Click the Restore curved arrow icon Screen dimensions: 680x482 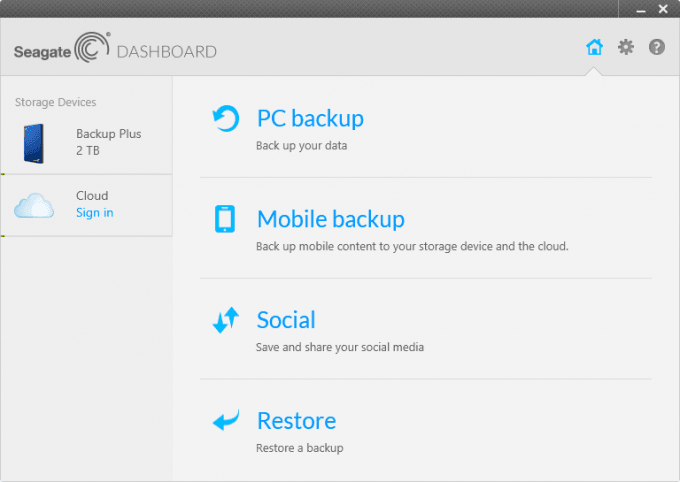(226, 421)
